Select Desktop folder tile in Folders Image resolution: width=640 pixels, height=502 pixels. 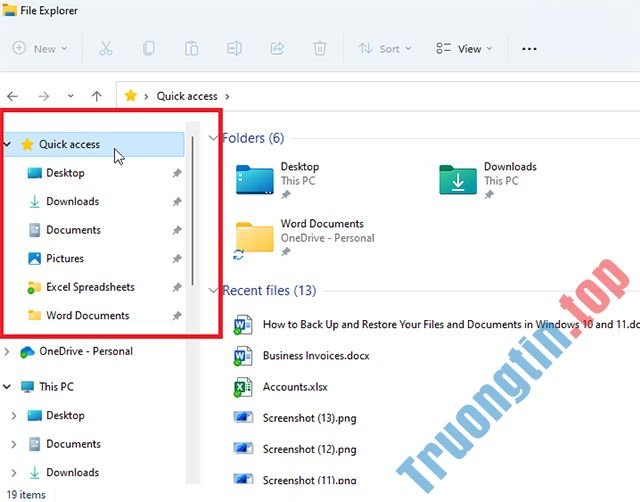[x=278, y=180]
